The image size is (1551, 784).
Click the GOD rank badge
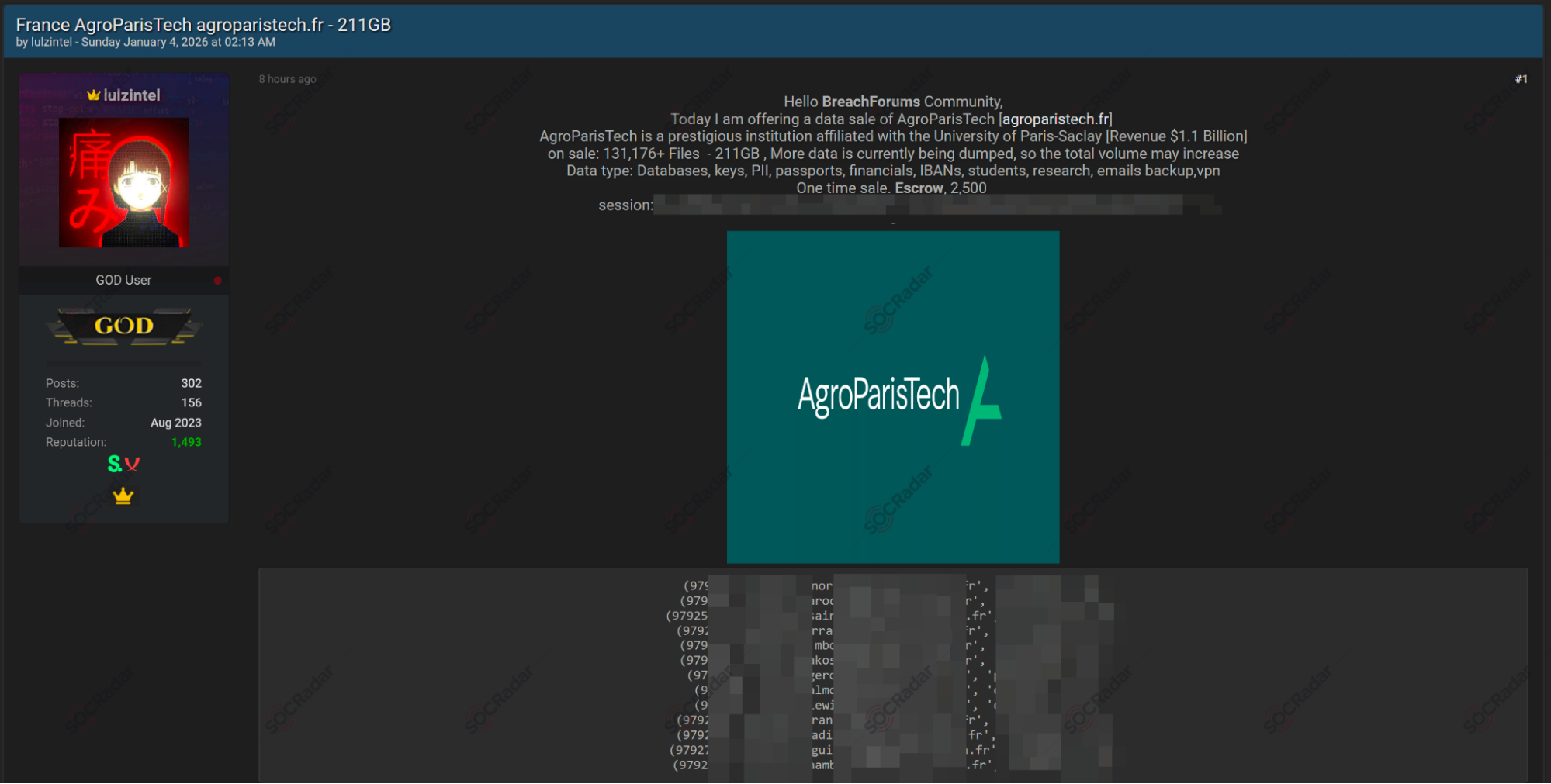[x=124, y=326]
